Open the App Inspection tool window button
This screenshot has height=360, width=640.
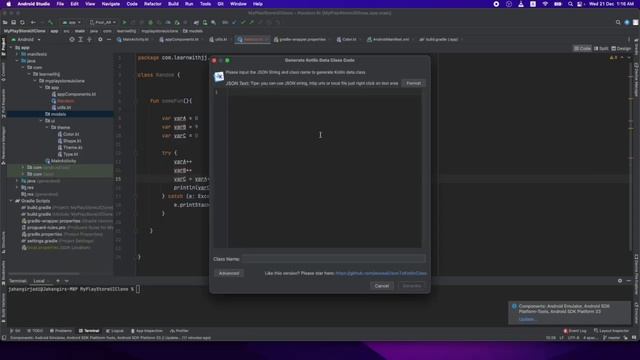[147, 331]
